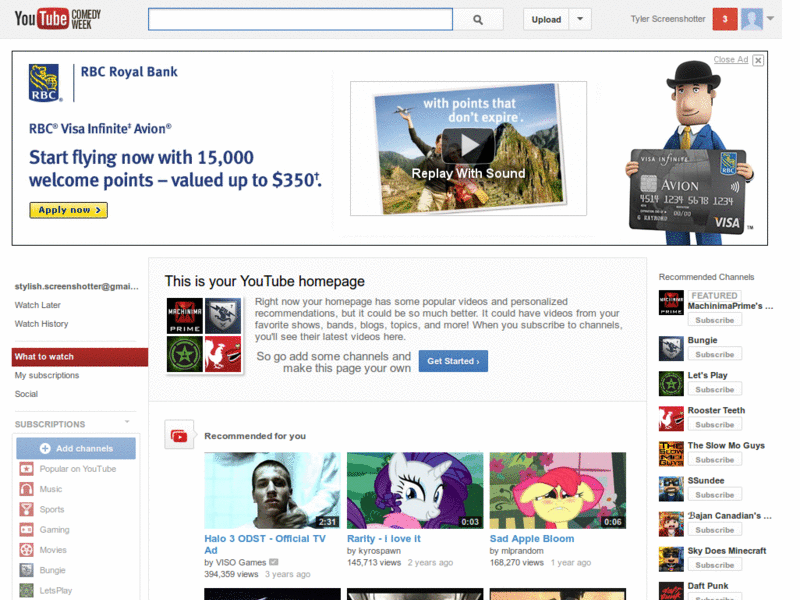
Task: Open the Rarity - i love it thumbnail
Action: (415, 490)
